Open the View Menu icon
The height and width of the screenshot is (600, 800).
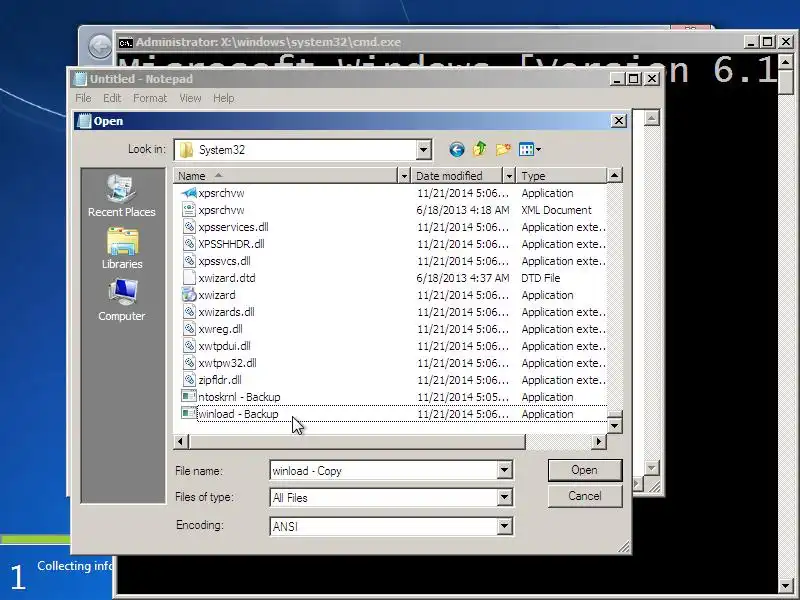(x=529, y=149)
